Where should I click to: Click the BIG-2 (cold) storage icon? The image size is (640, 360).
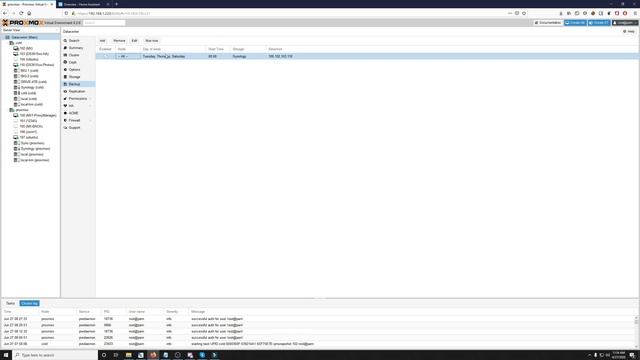16,76
